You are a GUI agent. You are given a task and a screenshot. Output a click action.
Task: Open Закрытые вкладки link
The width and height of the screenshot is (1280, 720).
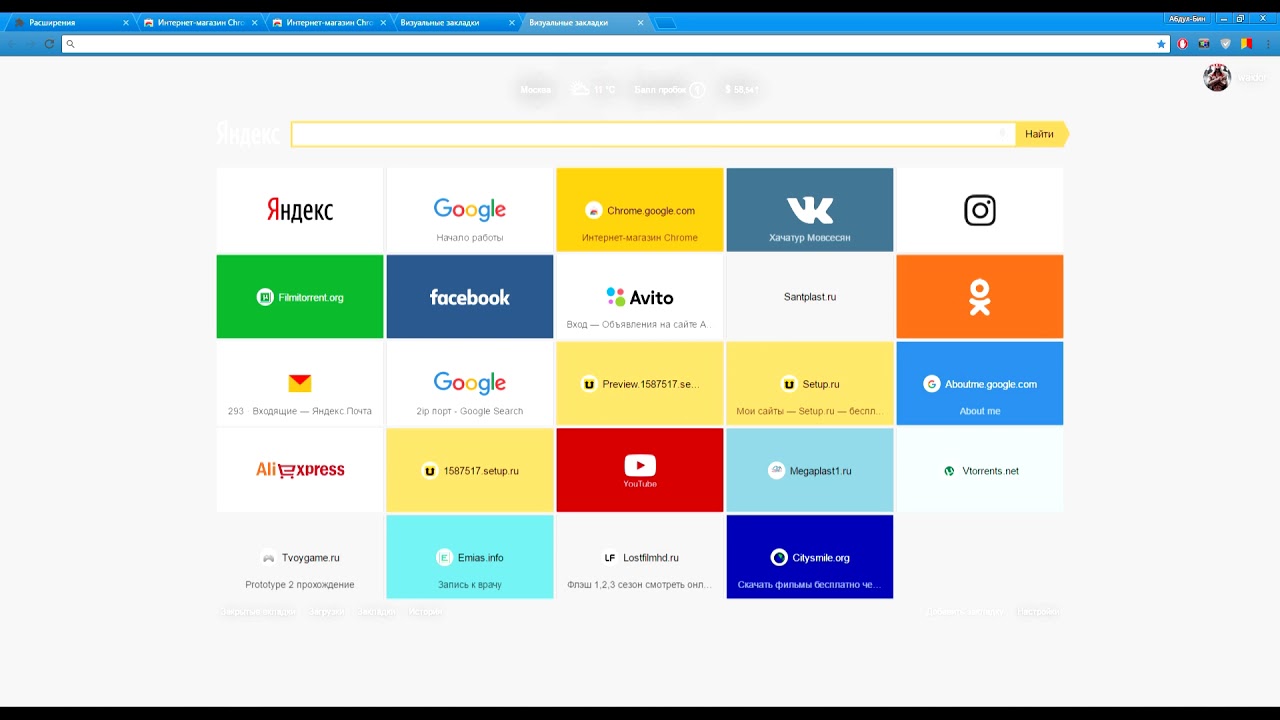pyautogui.click(x=257, y=611)
